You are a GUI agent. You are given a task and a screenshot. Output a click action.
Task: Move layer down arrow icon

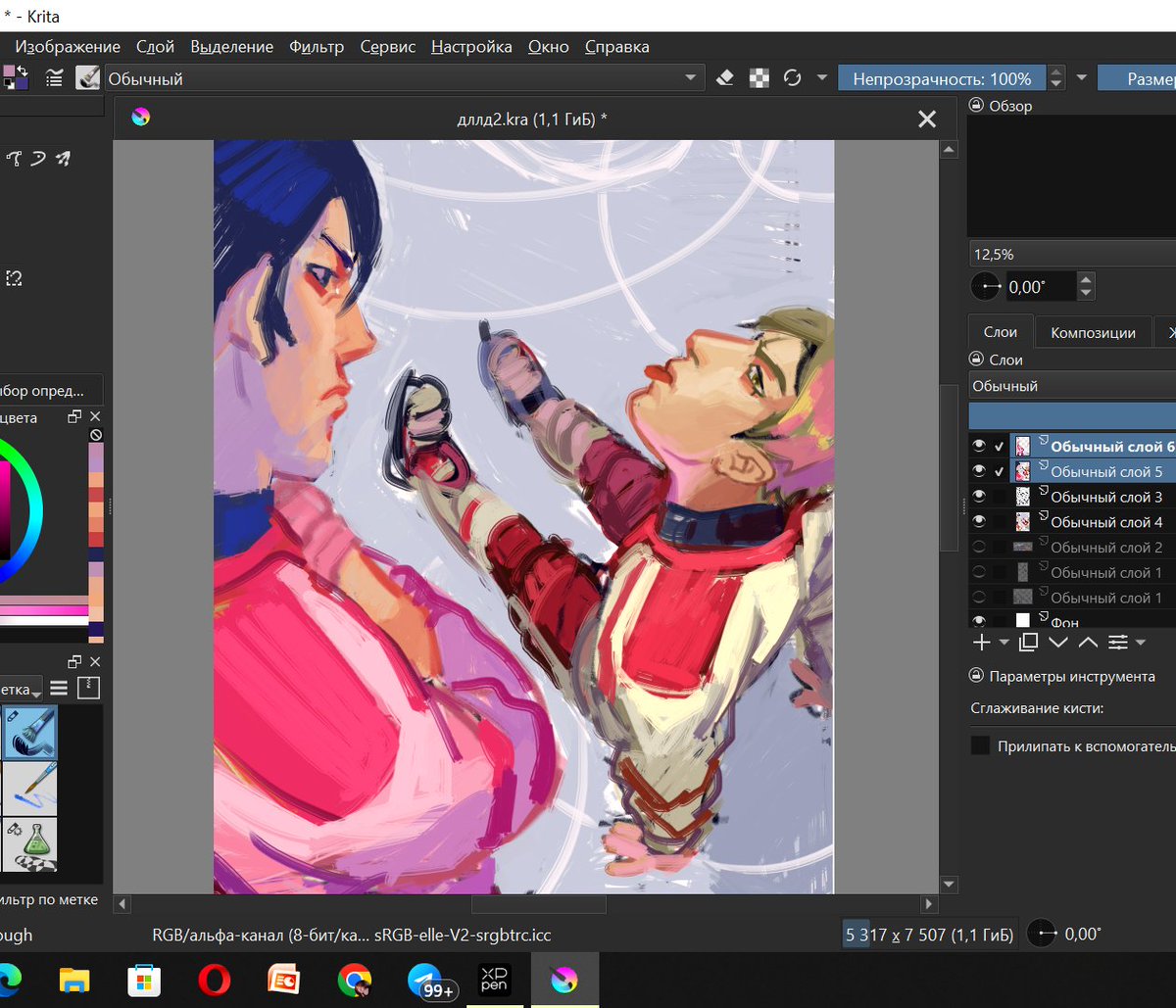(1058, 643)
